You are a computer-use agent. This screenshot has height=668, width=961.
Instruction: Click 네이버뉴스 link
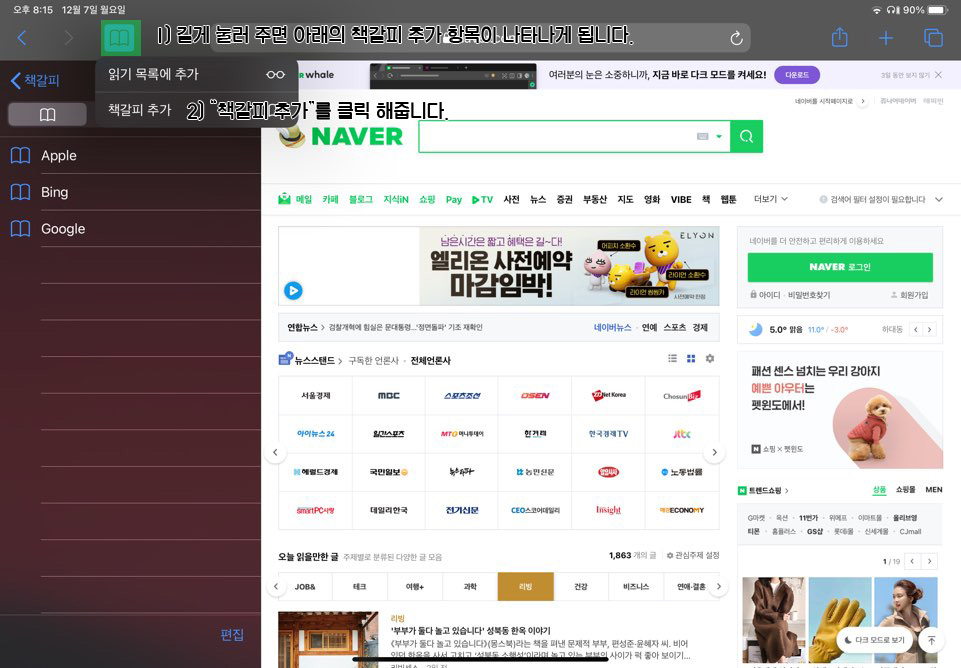point(612,327)
